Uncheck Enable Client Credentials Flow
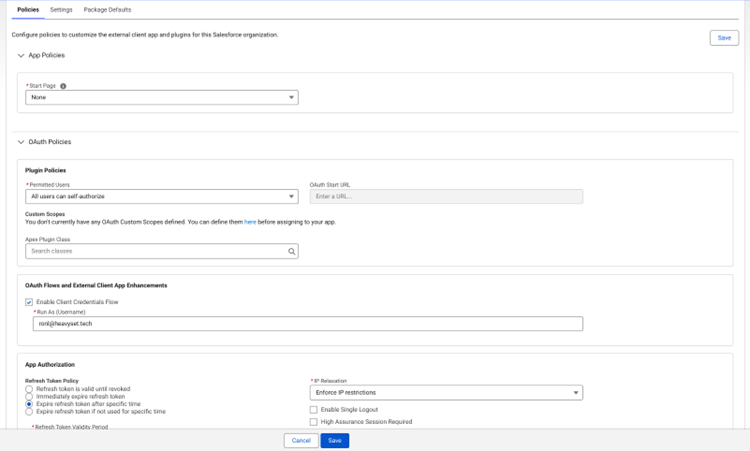 pos(29,302)
